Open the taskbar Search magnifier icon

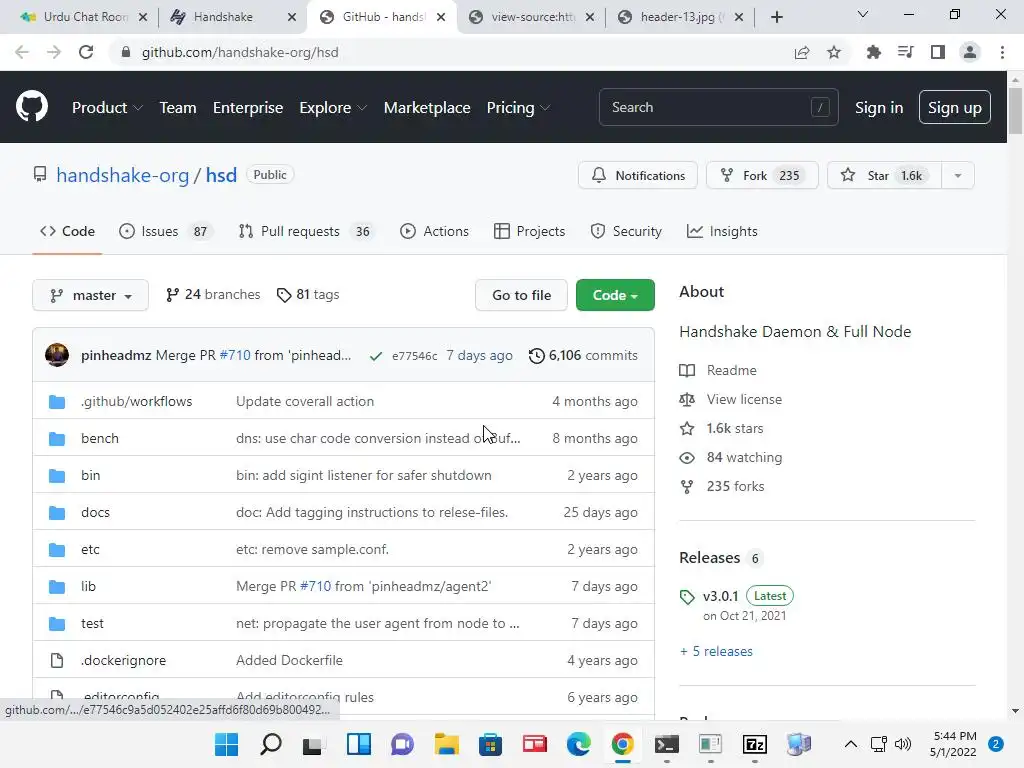point(271,744)
